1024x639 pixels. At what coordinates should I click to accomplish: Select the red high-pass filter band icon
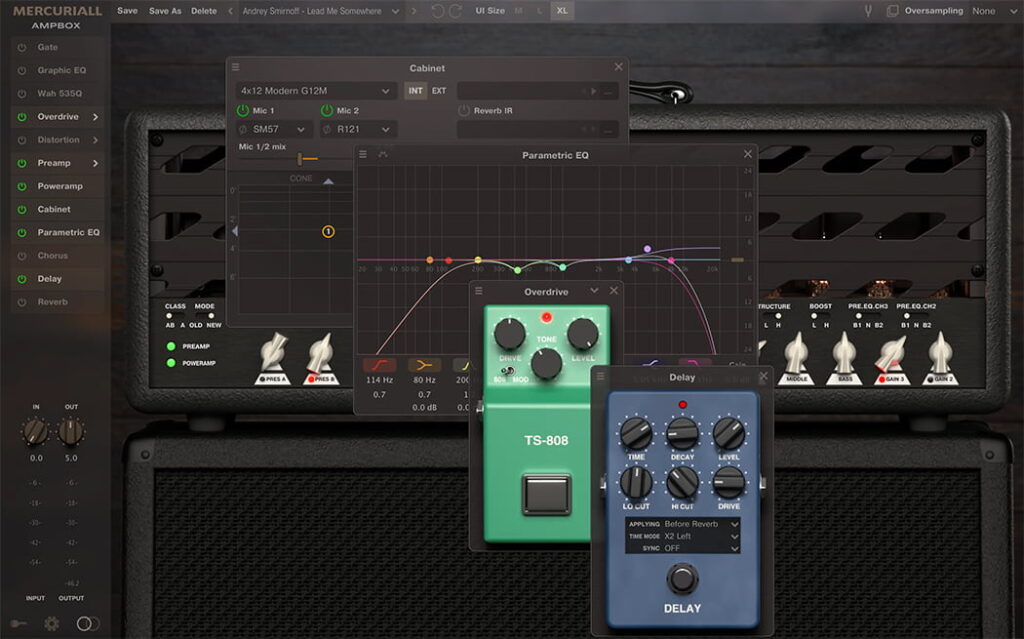point(379,365)
